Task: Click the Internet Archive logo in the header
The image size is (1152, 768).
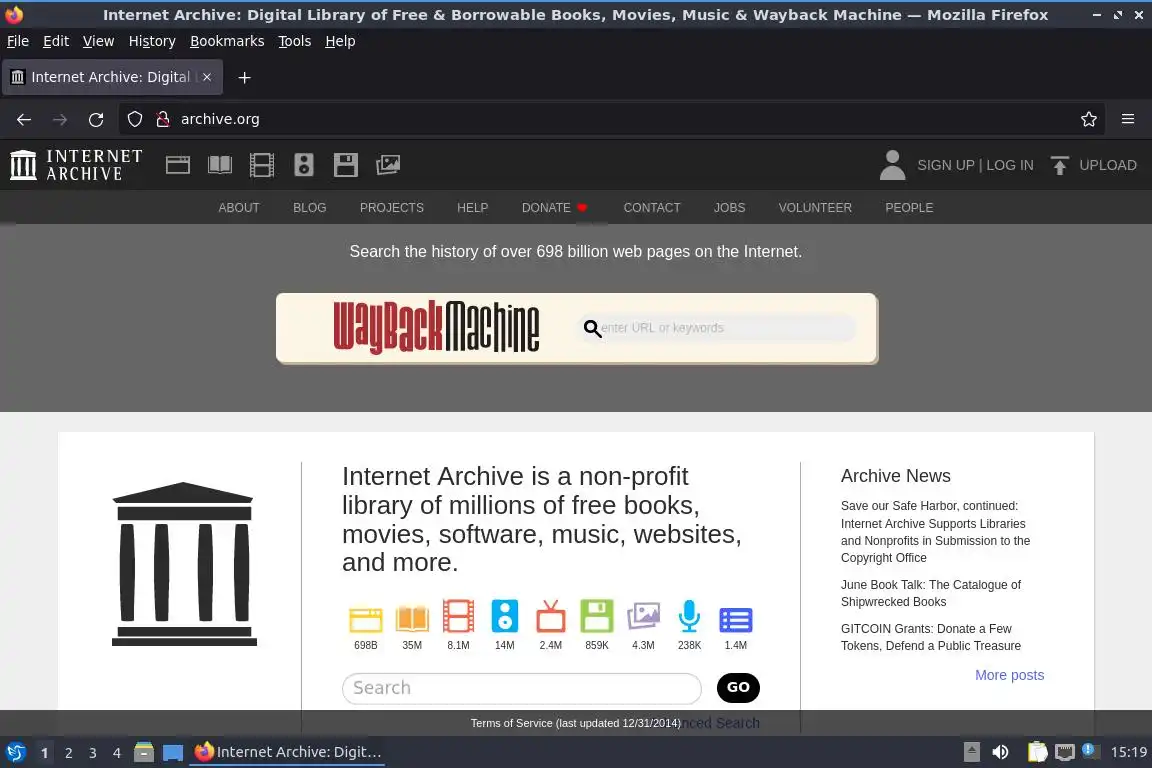Action: pyautogui.click(x=76, y=165)
